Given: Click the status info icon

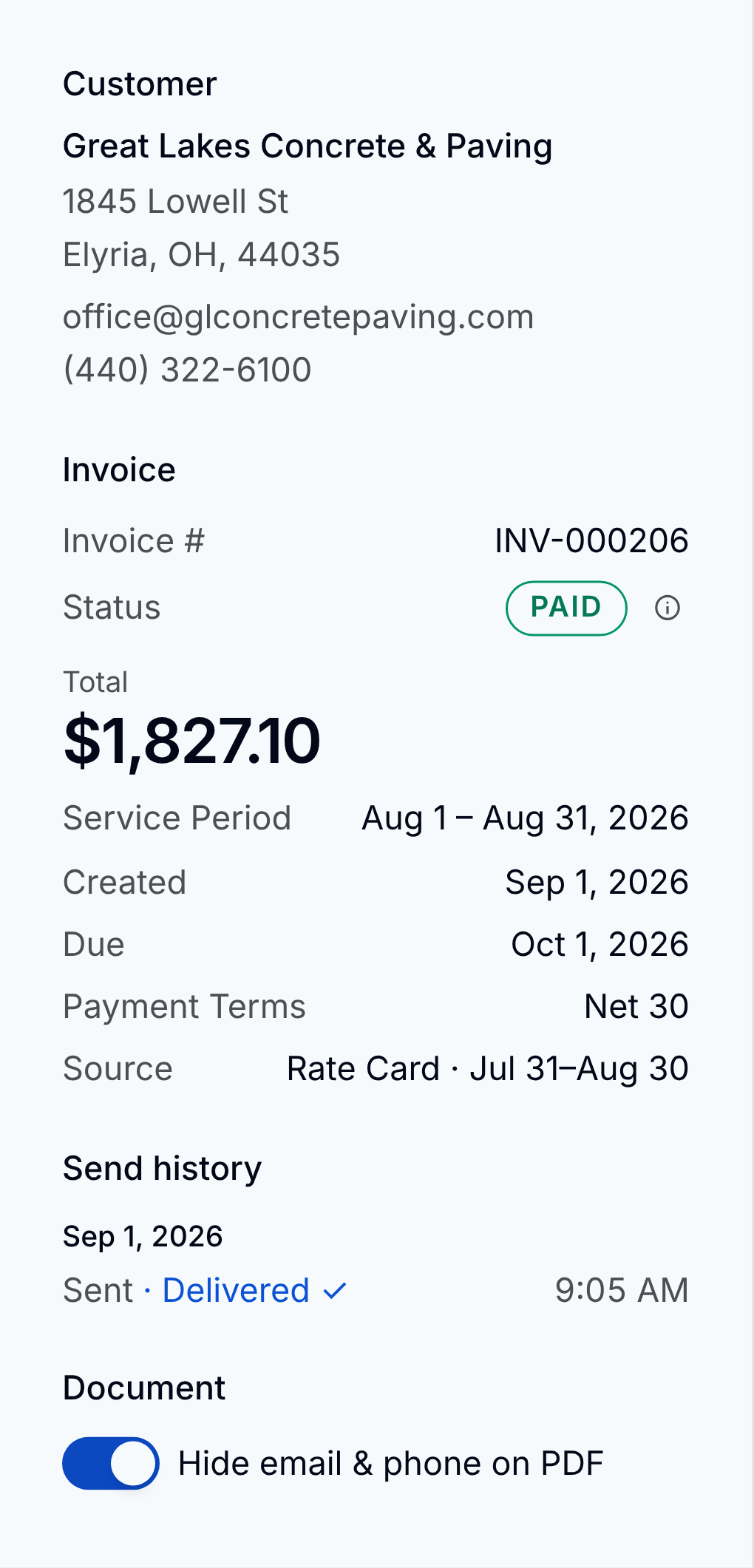Looking at the screenshot, I should click(x=667, y=608).
